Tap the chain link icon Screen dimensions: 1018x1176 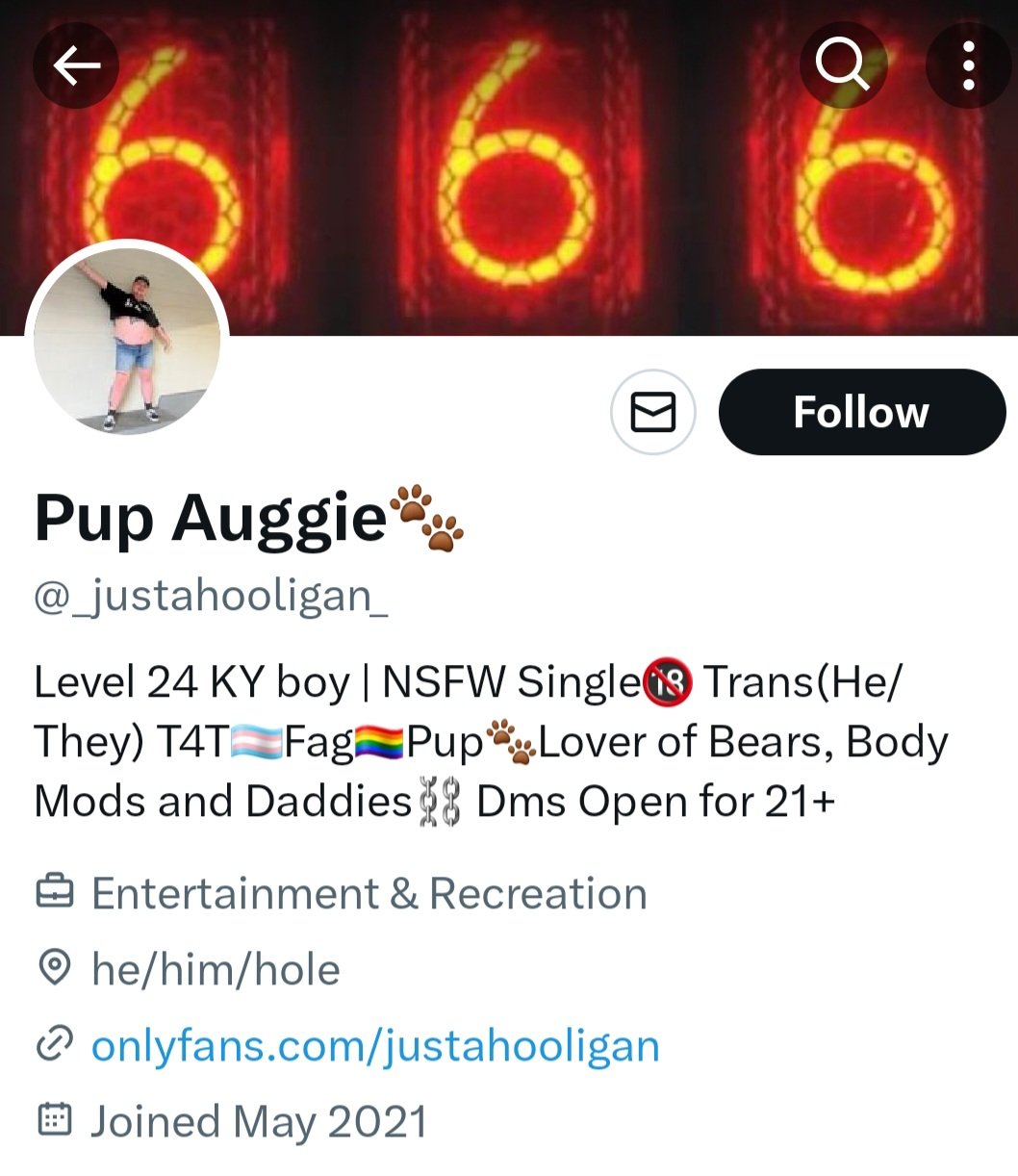click(54, 1045)
